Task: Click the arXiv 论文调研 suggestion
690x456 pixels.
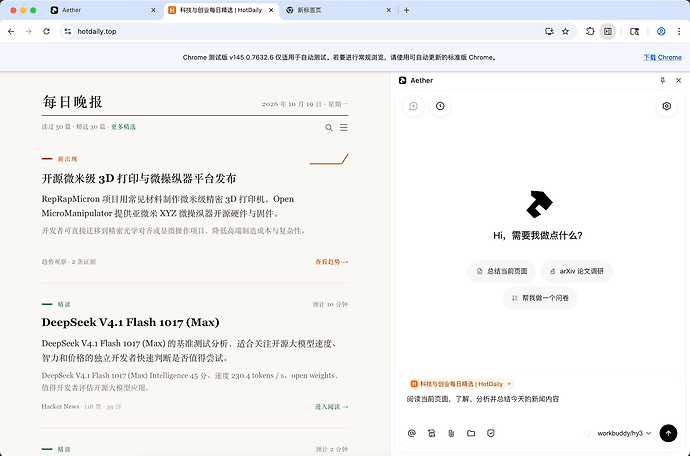Action: (576, 271)
